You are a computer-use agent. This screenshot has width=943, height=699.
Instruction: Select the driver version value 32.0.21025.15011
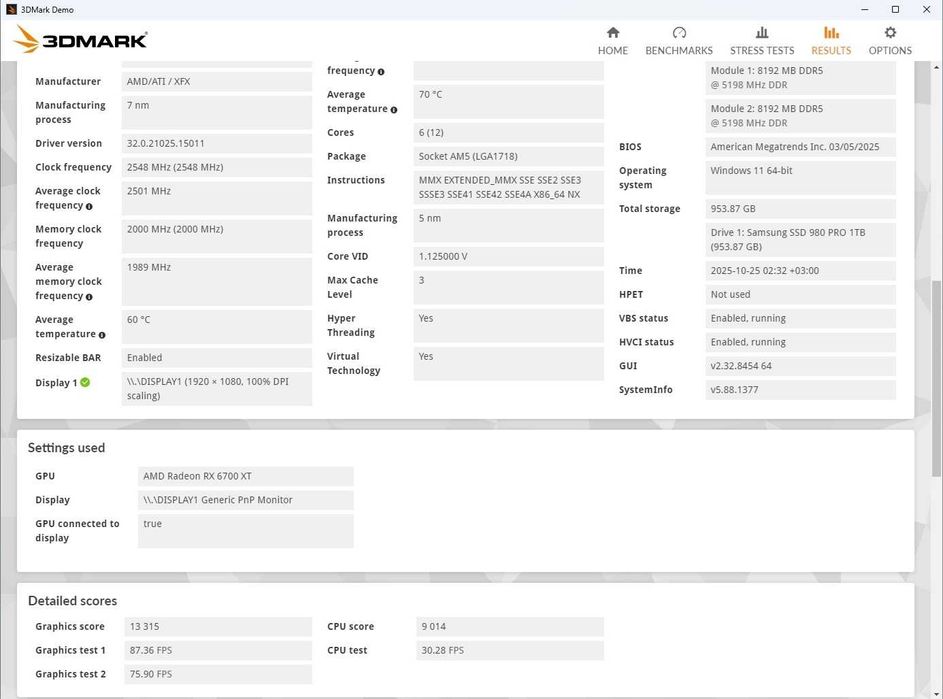pos(217,143)
